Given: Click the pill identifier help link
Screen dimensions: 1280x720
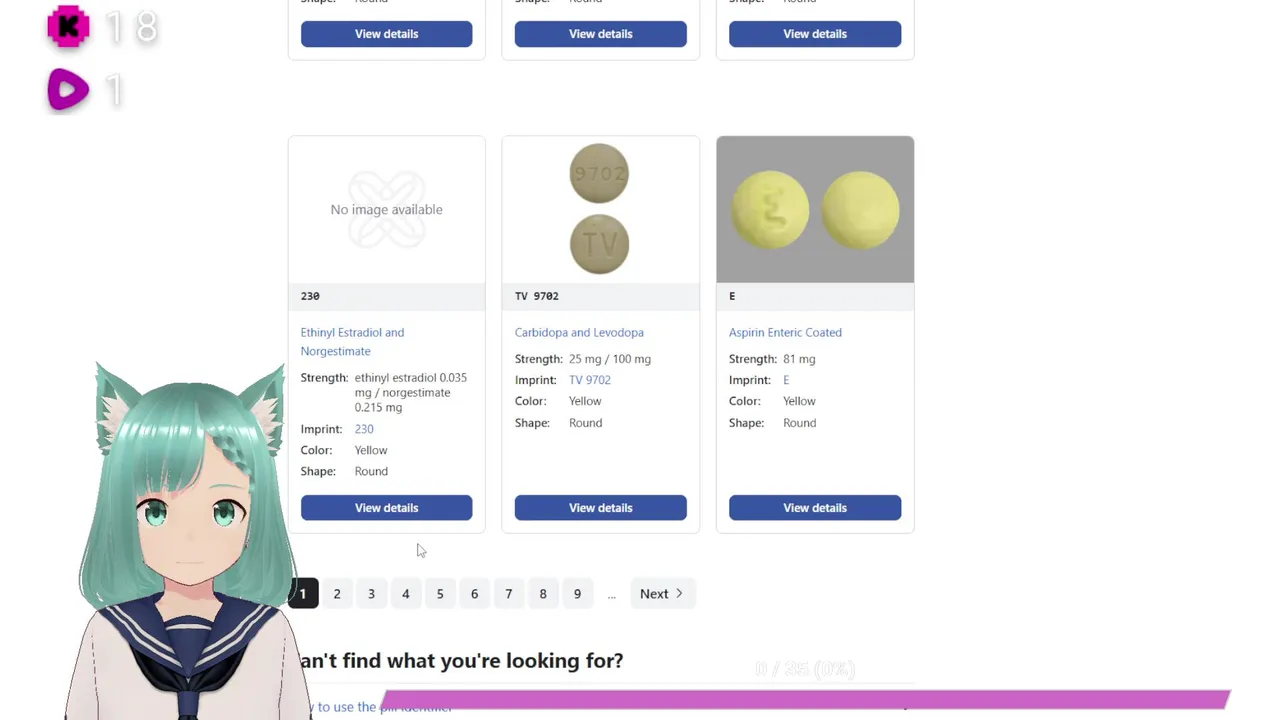Looking at the screenshot, I should (380, 707).
